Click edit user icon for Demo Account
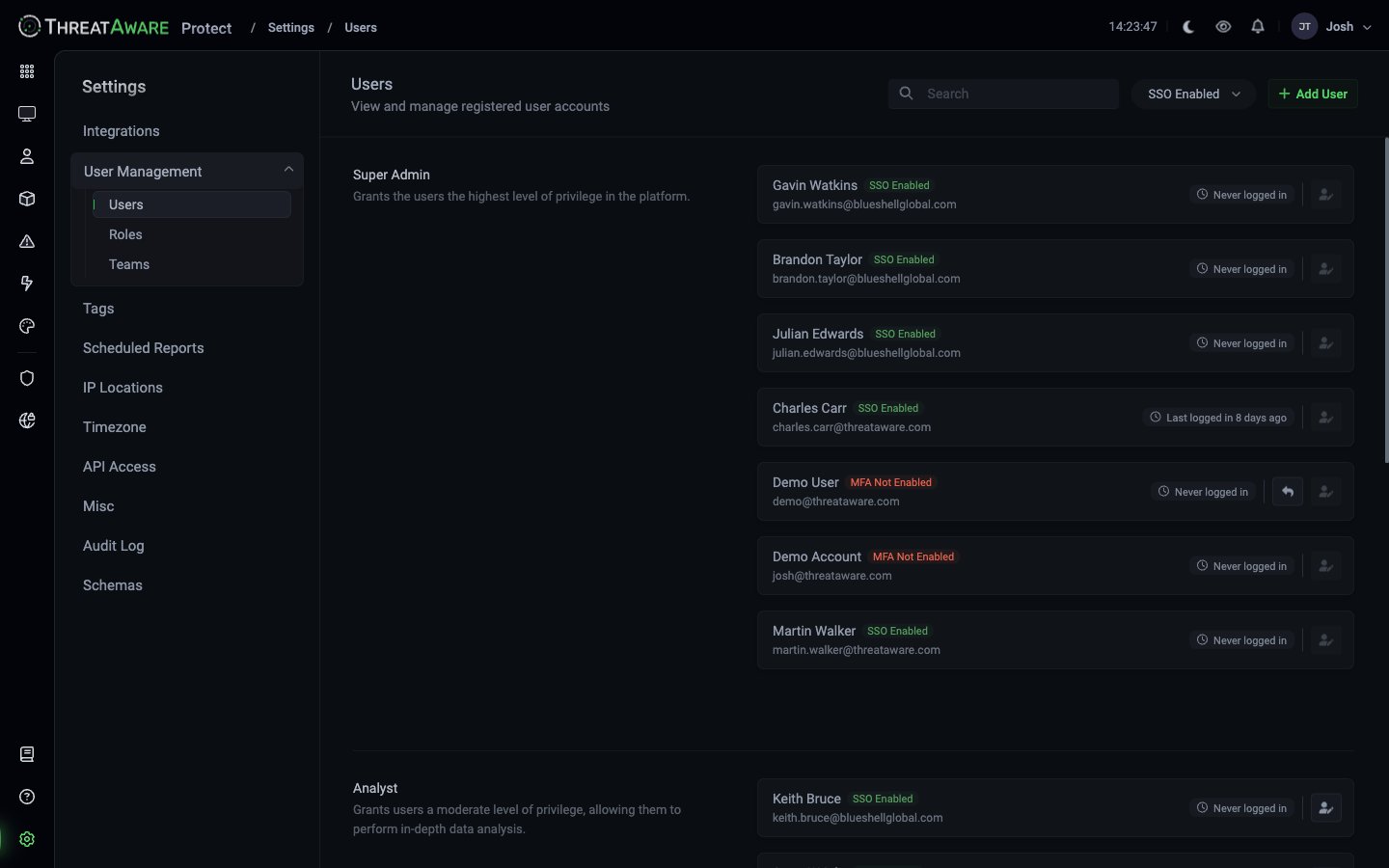The image size is (1389, 868). [1326, 566]
